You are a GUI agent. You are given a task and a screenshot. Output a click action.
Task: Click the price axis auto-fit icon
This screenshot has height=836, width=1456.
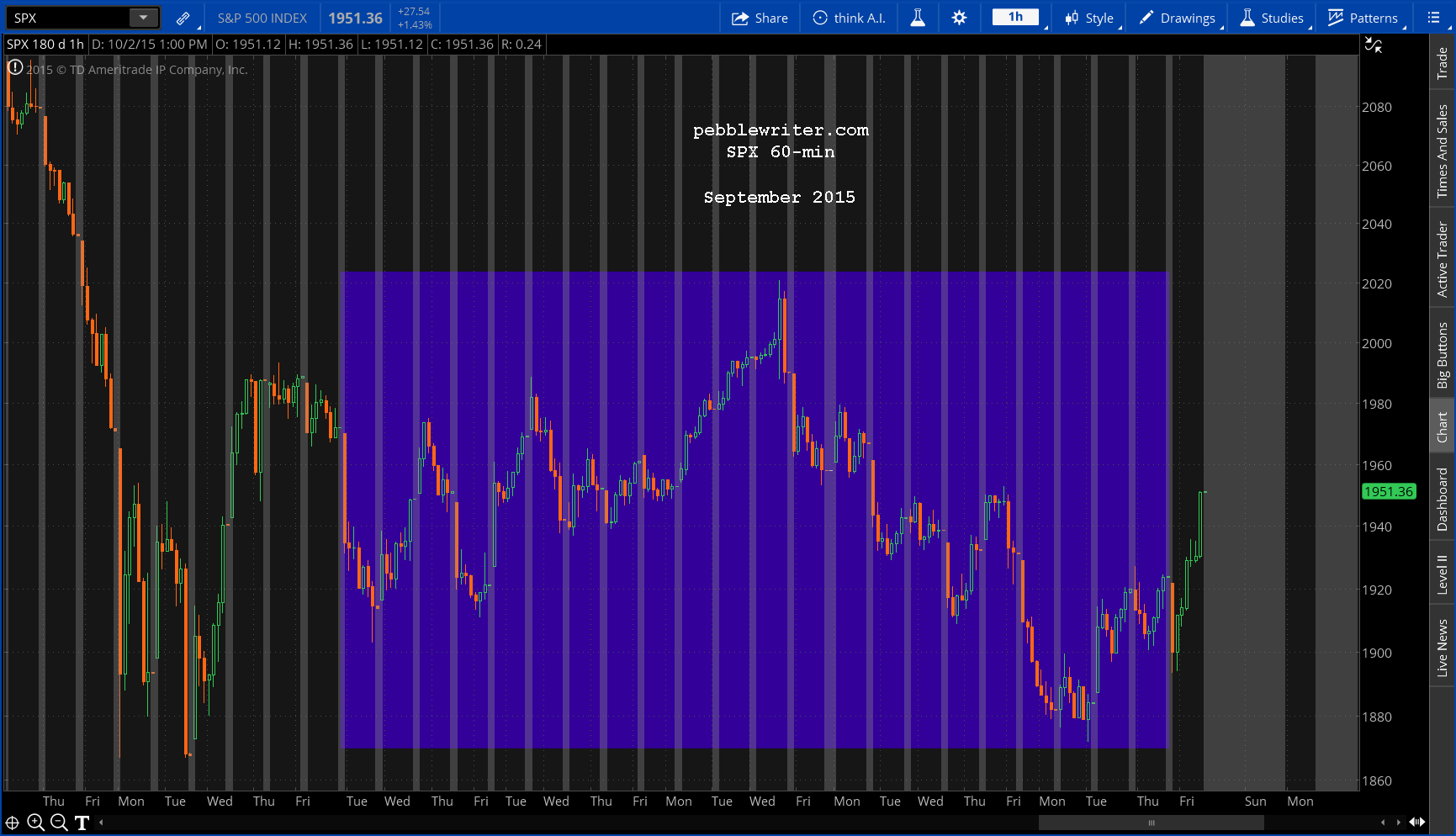tap(1374, 45)
